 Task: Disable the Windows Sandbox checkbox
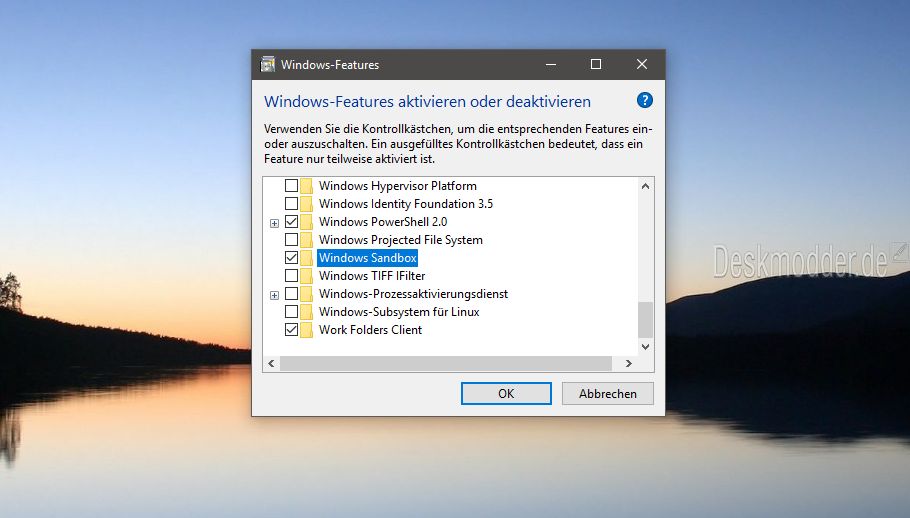pyautogui.click(x=291, y=258)
